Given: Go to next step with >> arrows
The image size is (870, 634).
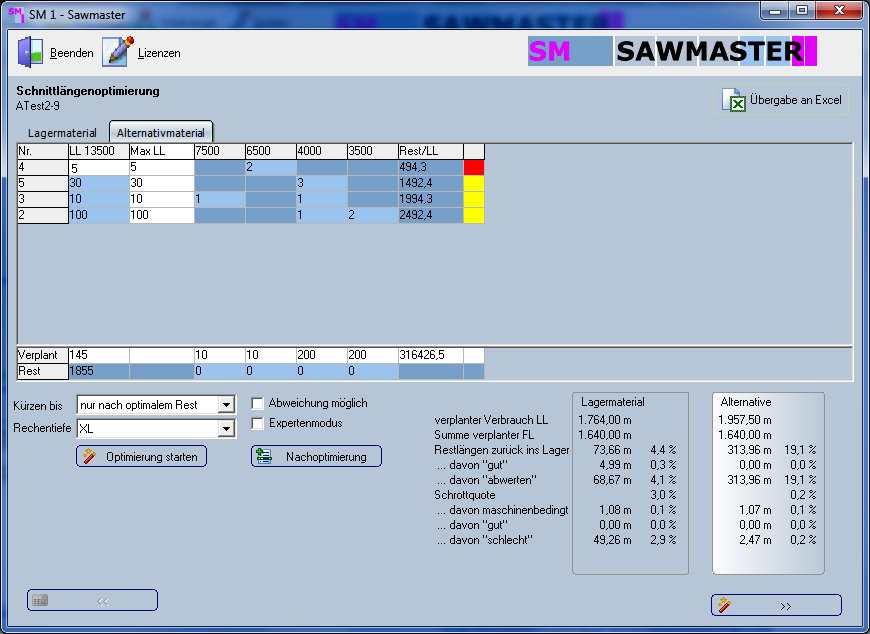Looking at the screenshot, I should 786,606.
